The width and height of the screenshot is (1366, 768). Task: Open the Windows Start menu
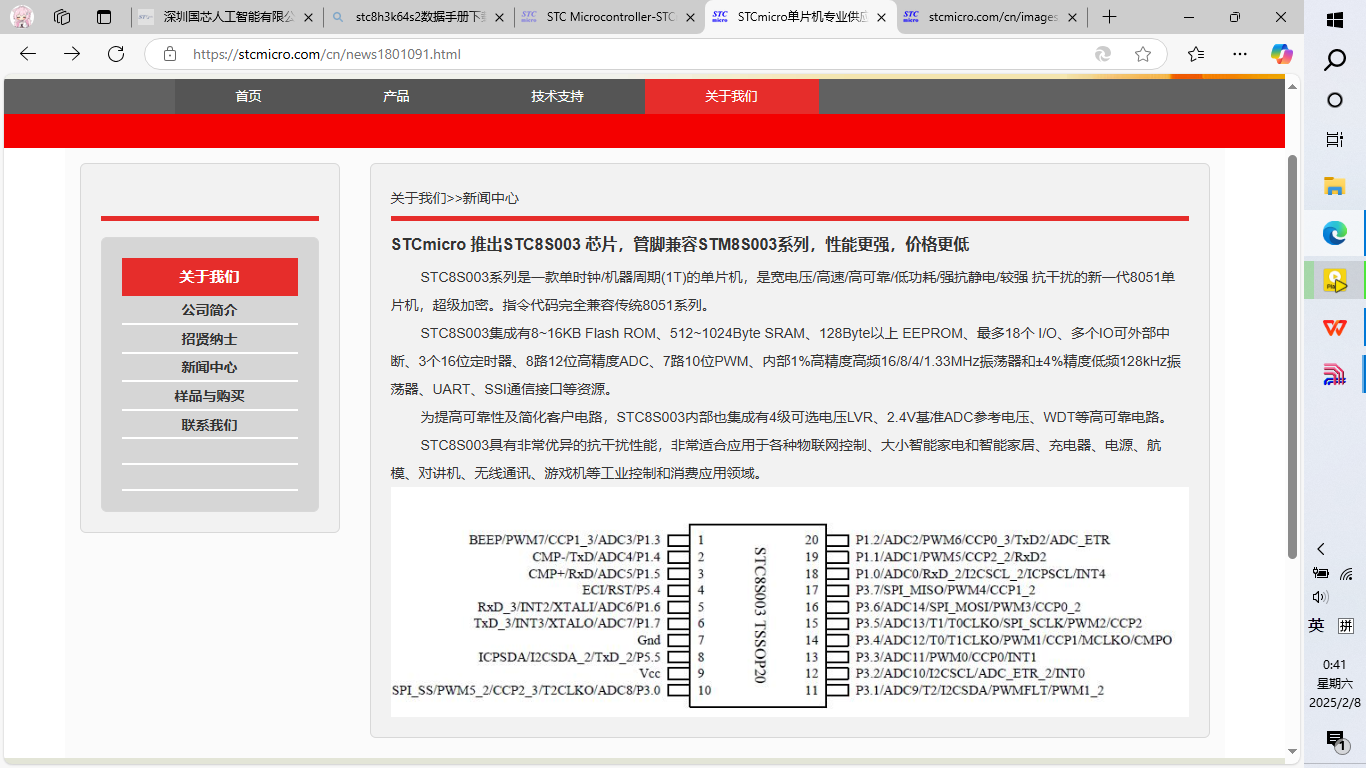pos(1335,20)
